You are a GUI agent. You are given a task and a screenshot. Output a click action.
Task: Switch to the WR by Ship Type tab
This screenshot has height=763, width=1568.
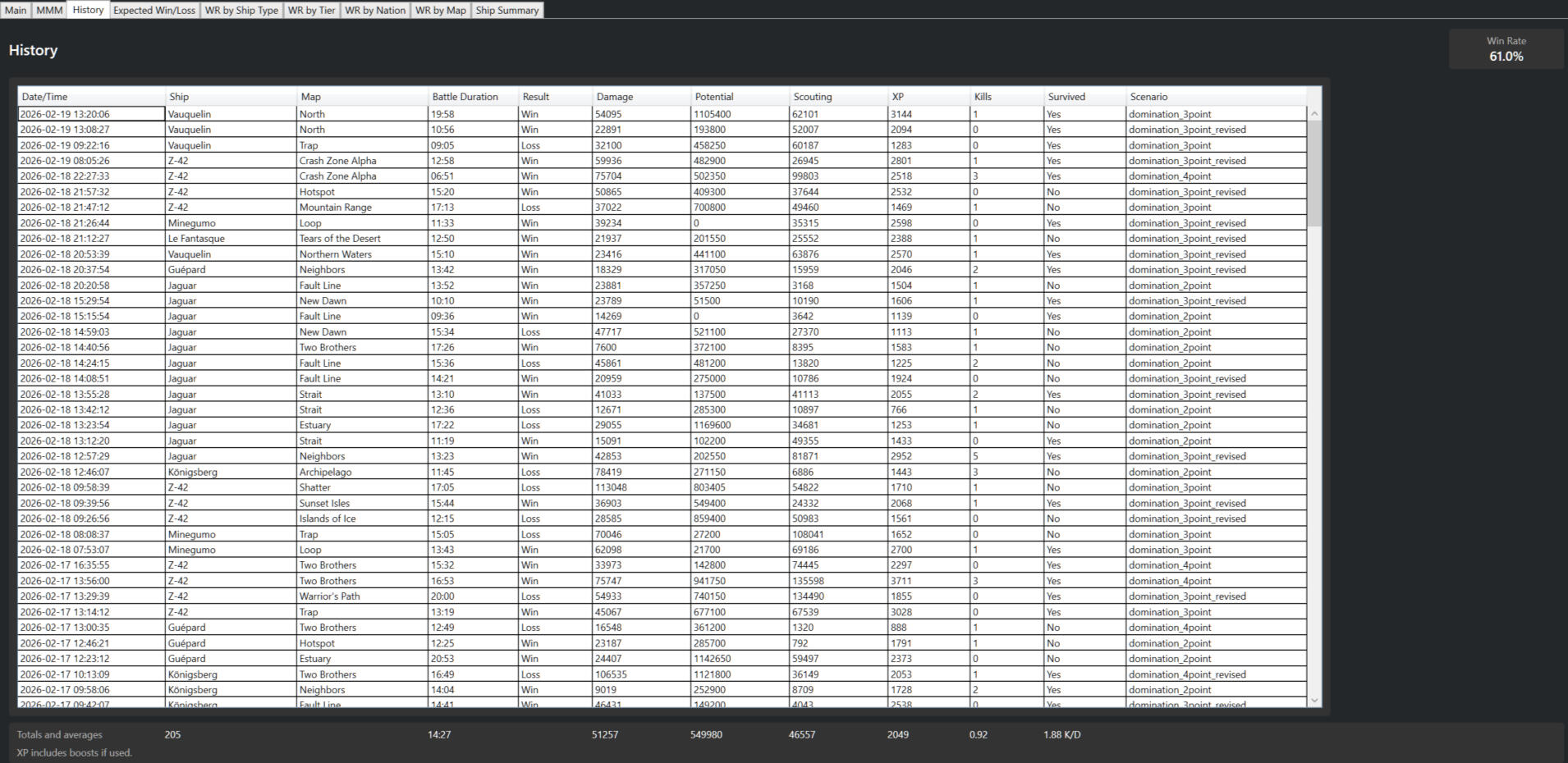(241, 10)
